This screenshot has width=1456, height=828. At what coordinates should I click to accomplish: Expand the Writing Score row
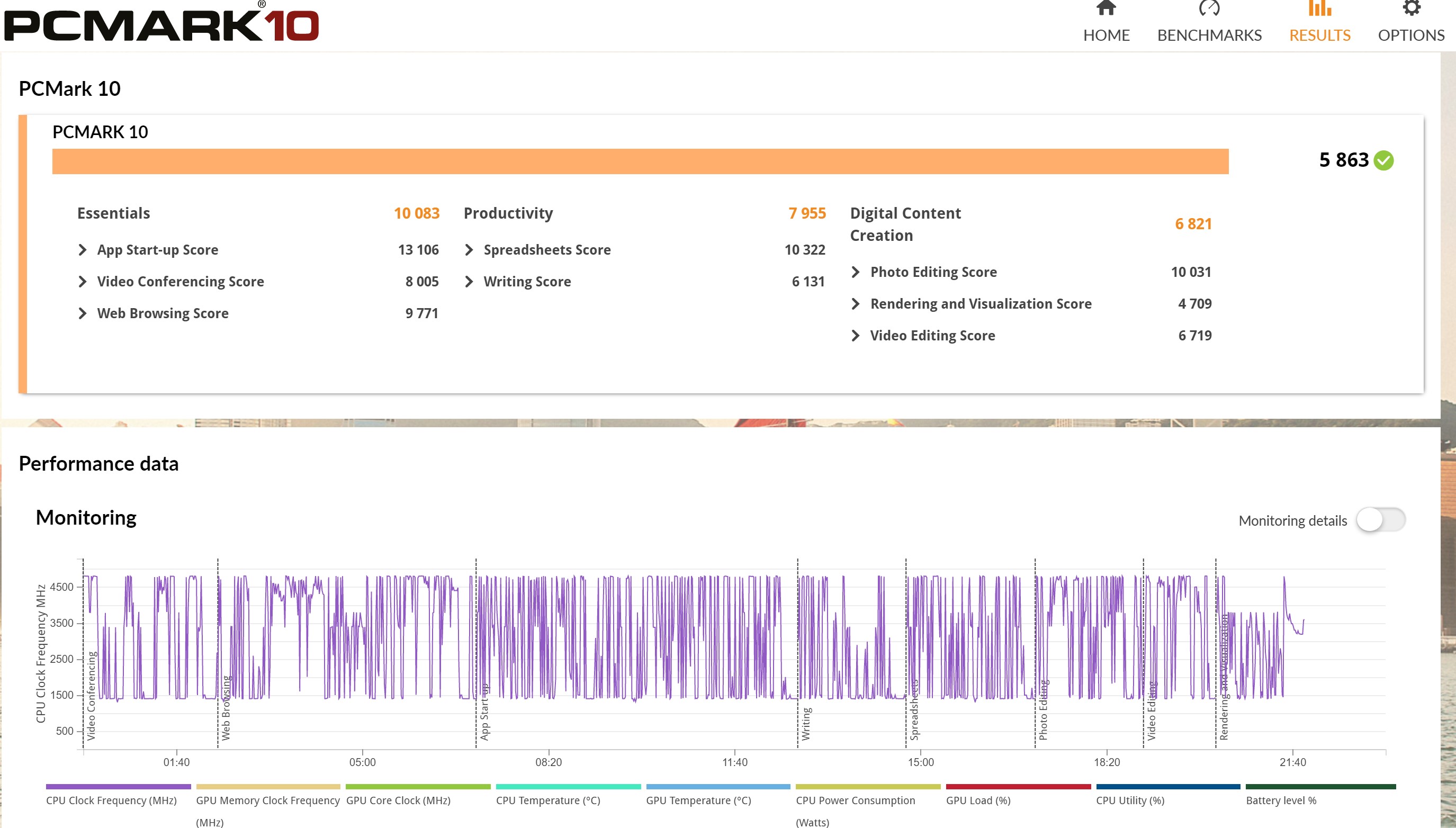click(469, 282)
